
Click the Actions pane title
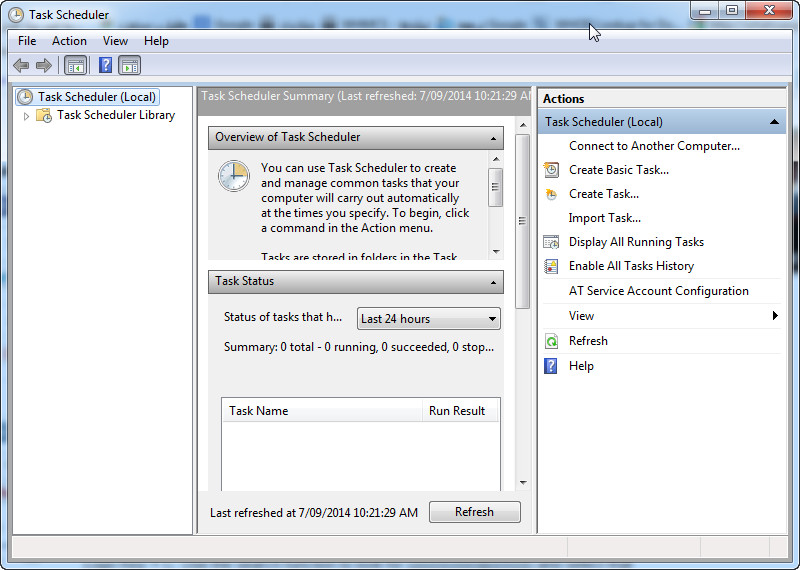click(x=564, y=99)
